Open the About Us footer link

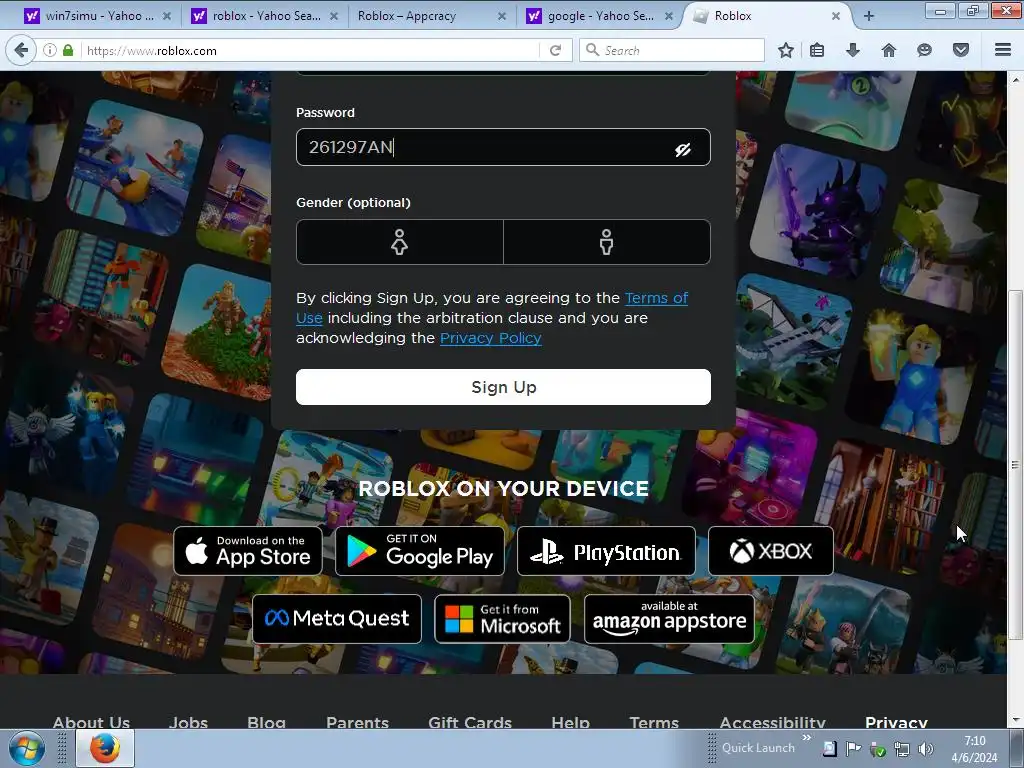tap(91, 722)
